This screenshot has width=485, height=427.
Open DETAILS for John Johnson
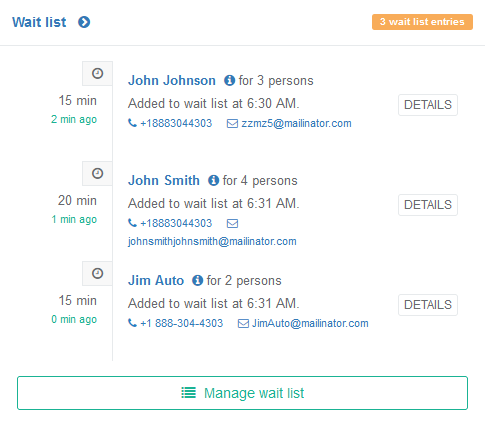(x=428, y=105)
